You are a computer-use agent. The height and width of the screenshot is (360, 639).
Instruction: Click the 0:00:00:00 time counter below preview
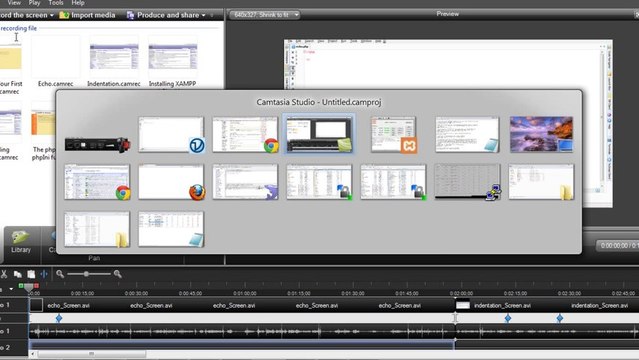[x=618, y=245]
